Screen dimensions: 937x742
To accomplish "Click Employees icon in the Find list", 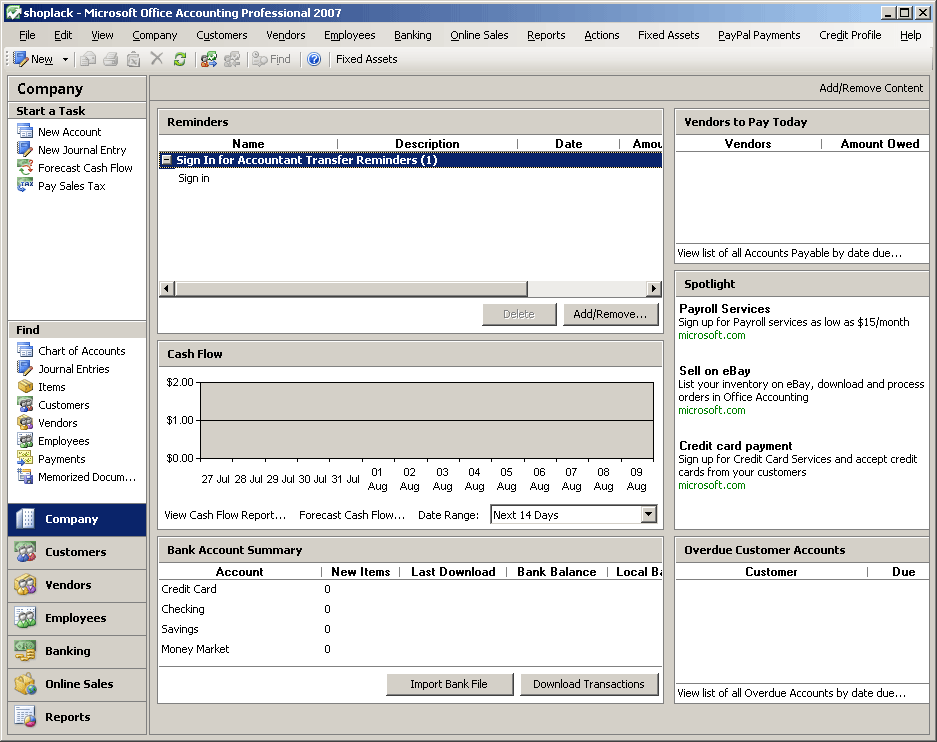I will point(25,440).
